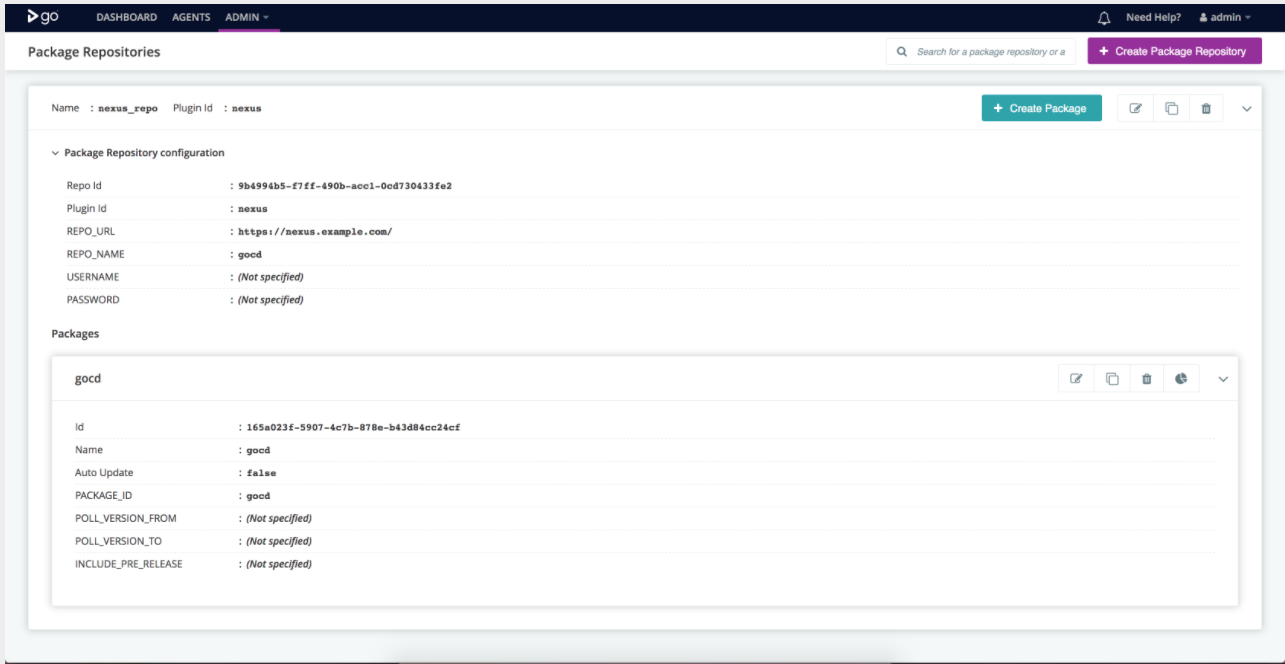Show usages of the gocd package

1181,379
